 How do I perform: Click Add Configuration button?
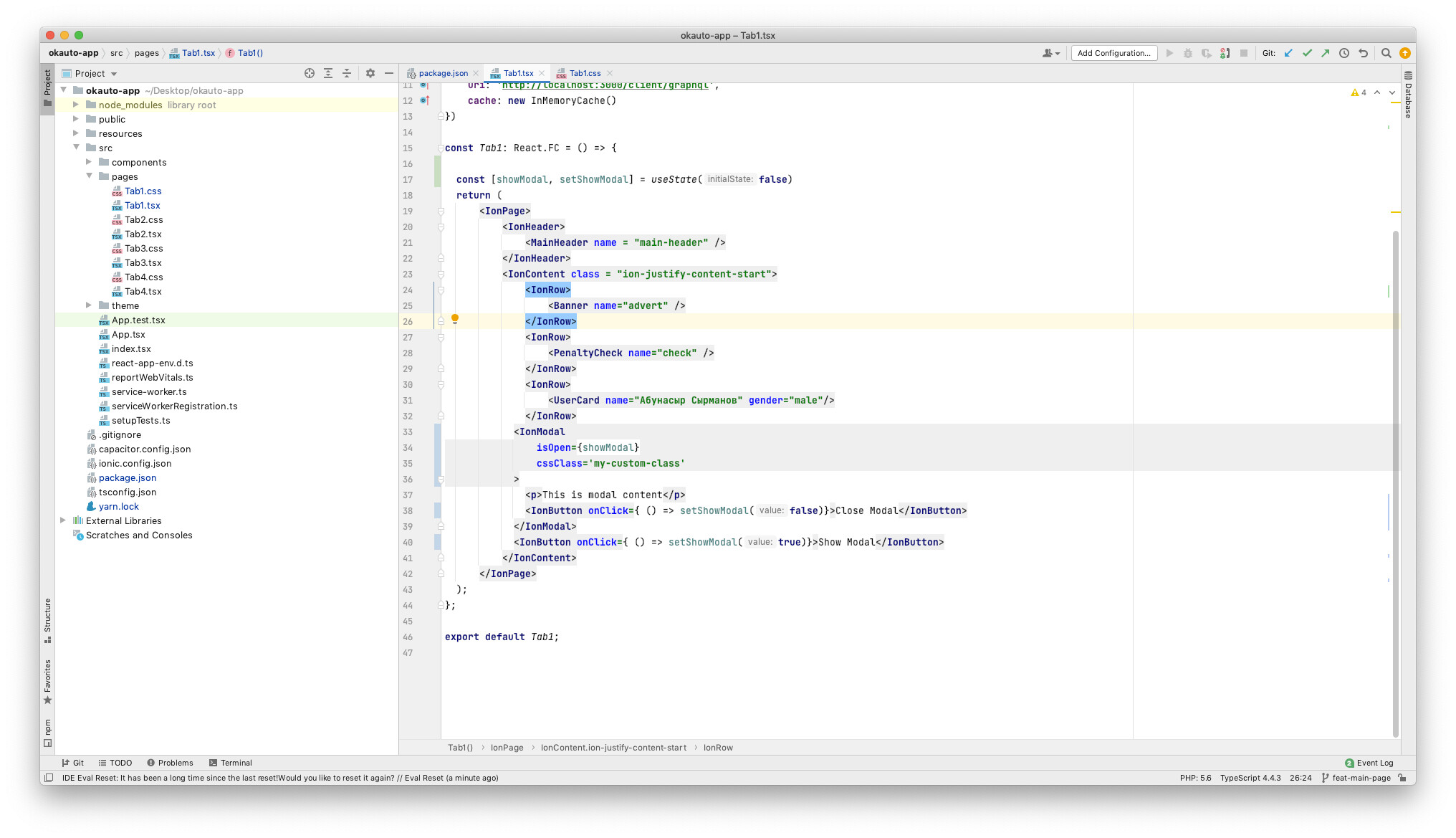(1114, 53)
